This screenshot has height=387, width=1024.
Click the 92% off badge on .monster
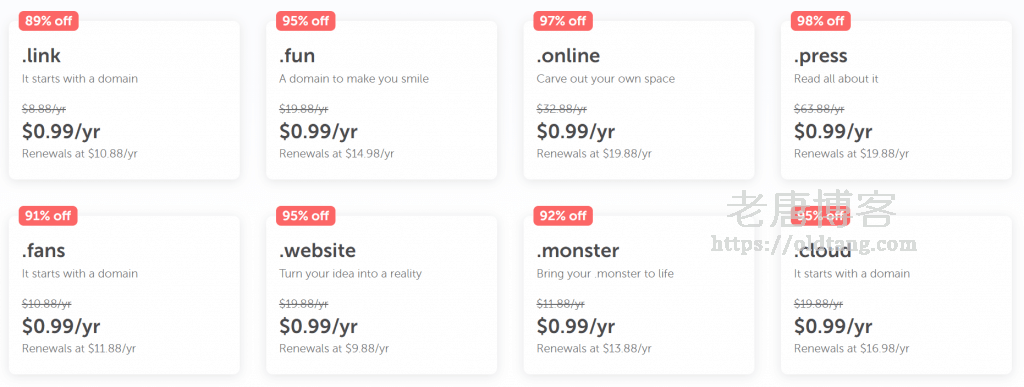(563, 216)
